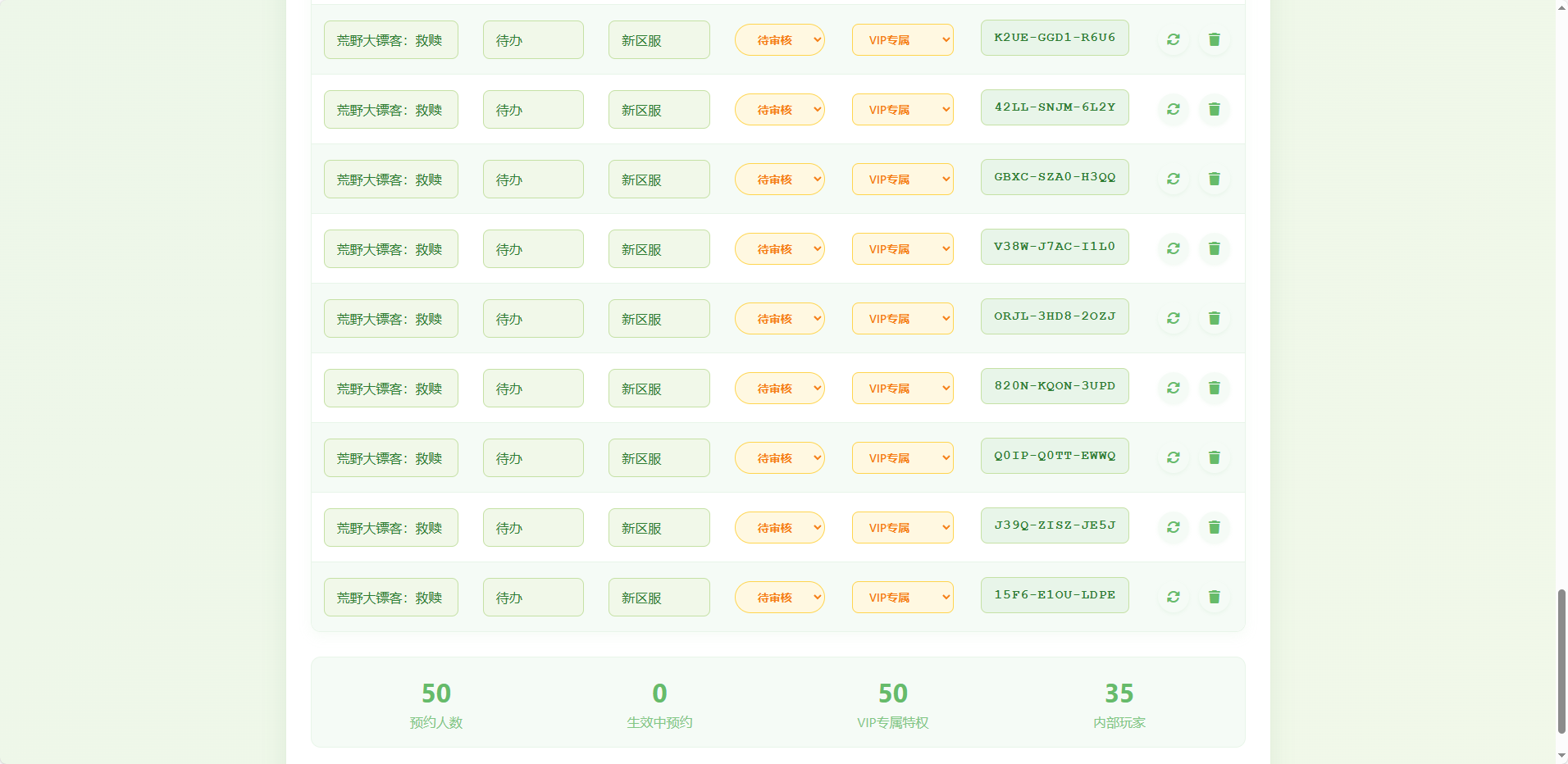The height and width of the screenshot is (764, 1568).
Task: Delete the row with code V38W-J7AC-I1L0
Action: (x=1215, y=248)
